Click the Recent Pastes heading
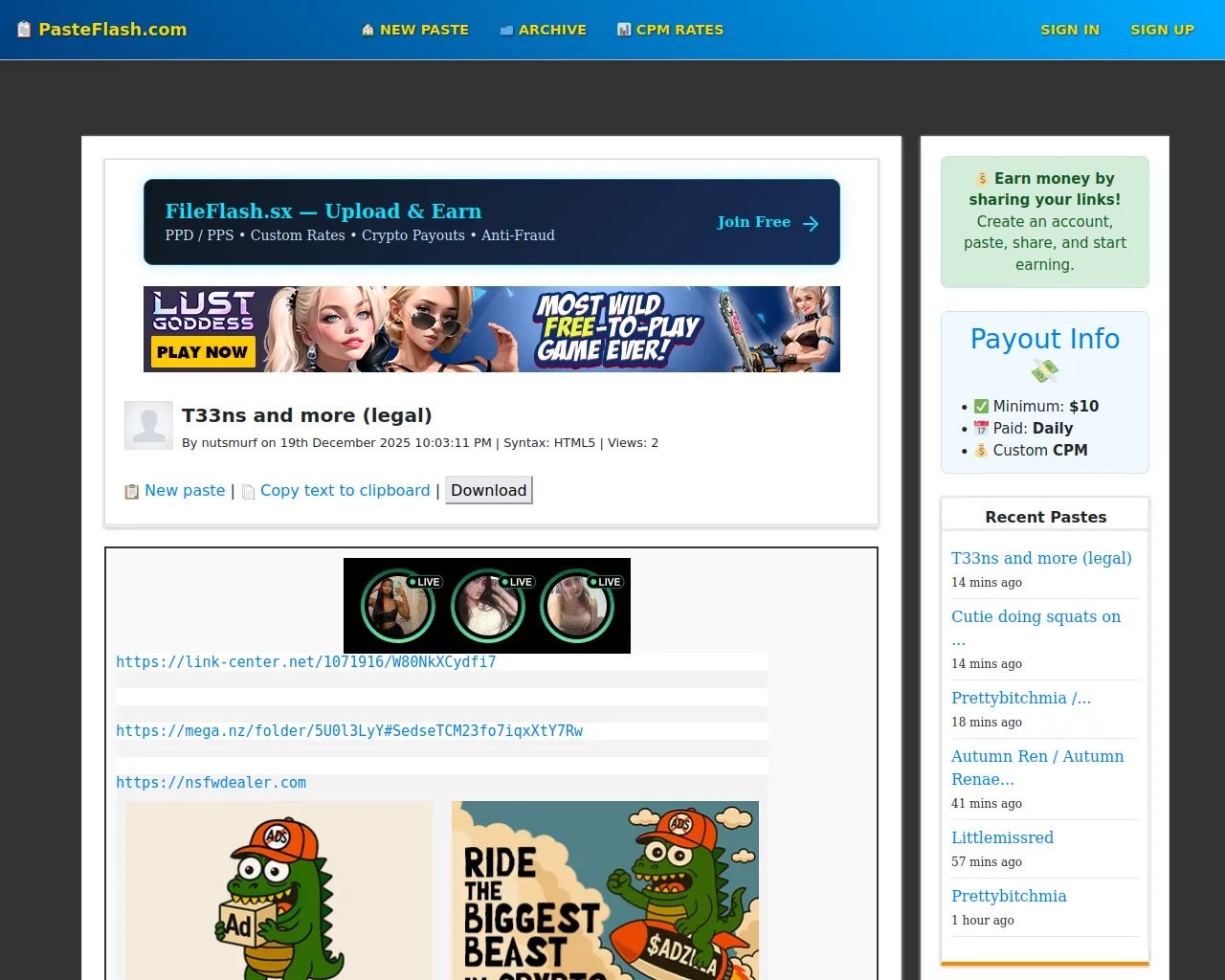 pyautogui.click(x=1046, y=517)
